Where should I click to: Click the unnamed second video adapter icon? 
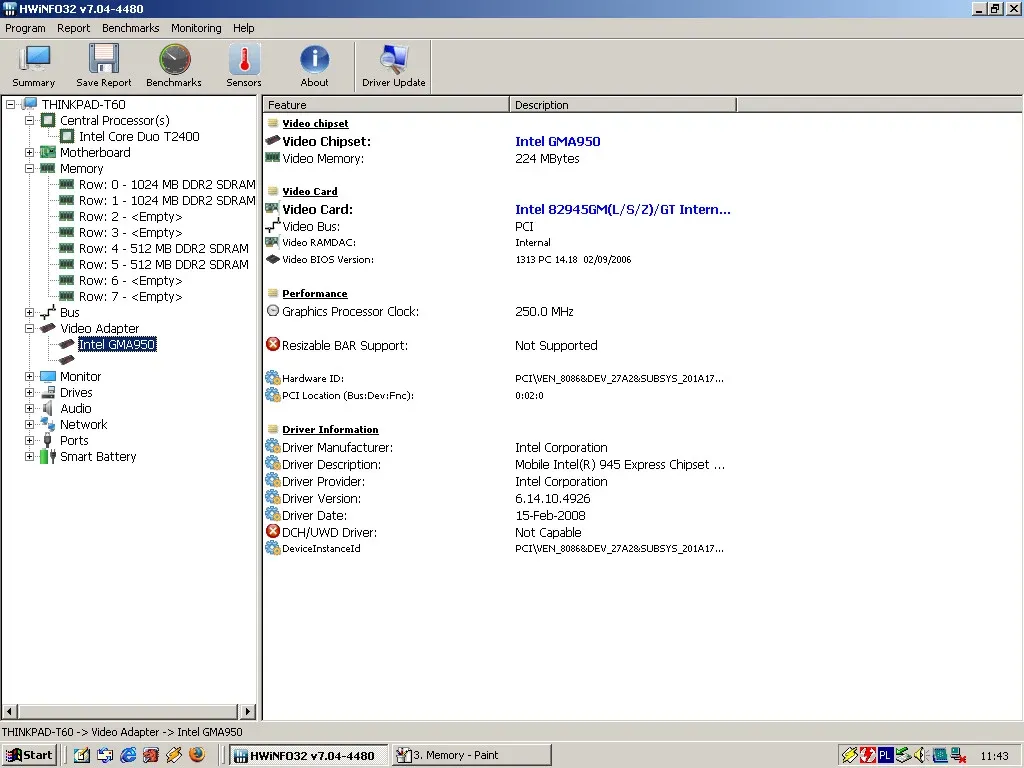pos(67,360)
